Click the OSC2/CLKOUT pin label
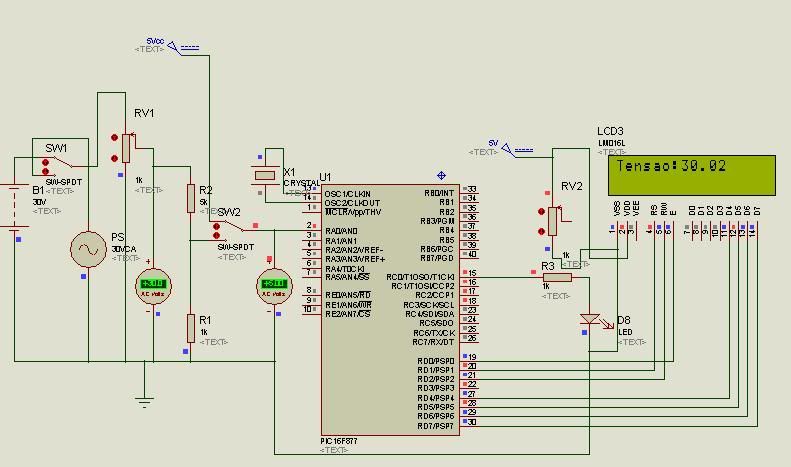Image resolution: width=791 pixels, height=467 pixels. coord(352,203)
